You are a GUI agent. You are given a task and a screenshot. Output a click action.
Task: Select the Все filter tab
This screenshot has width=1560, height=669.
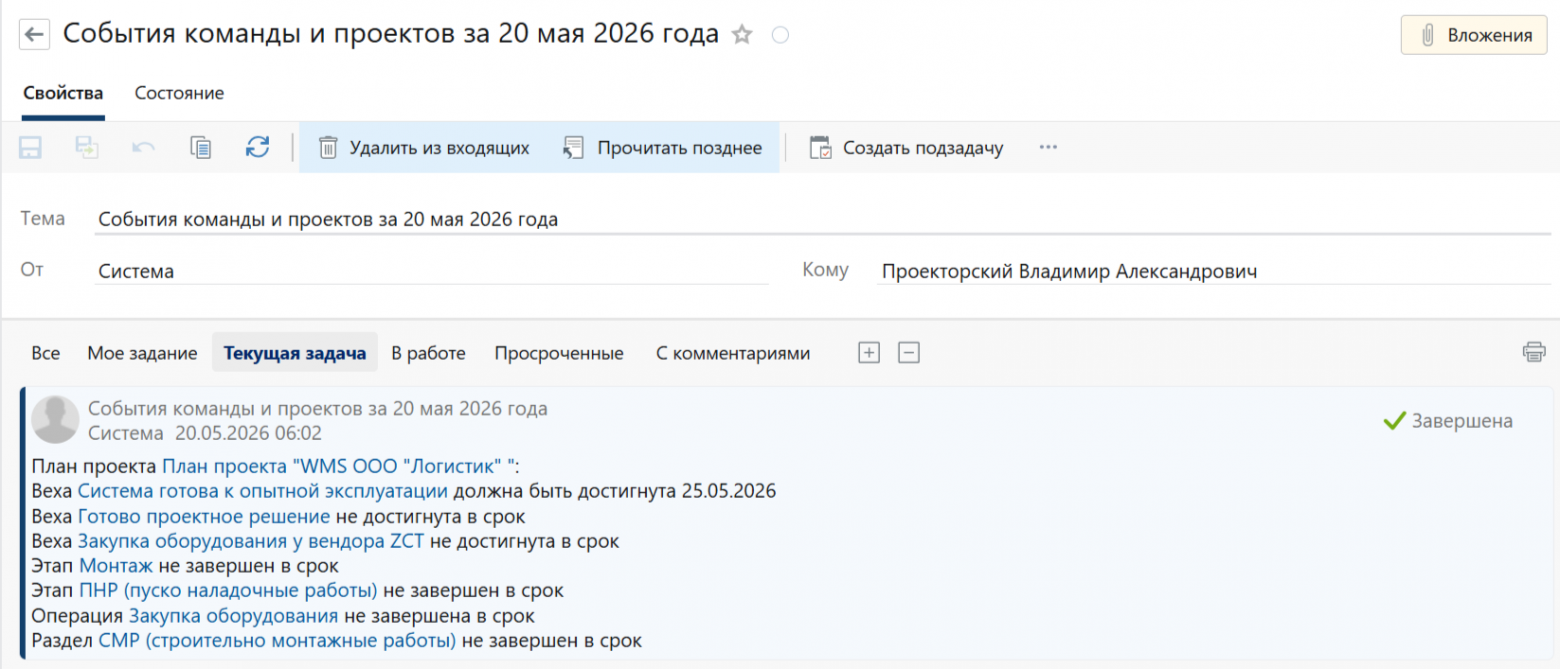pos(45,353)
